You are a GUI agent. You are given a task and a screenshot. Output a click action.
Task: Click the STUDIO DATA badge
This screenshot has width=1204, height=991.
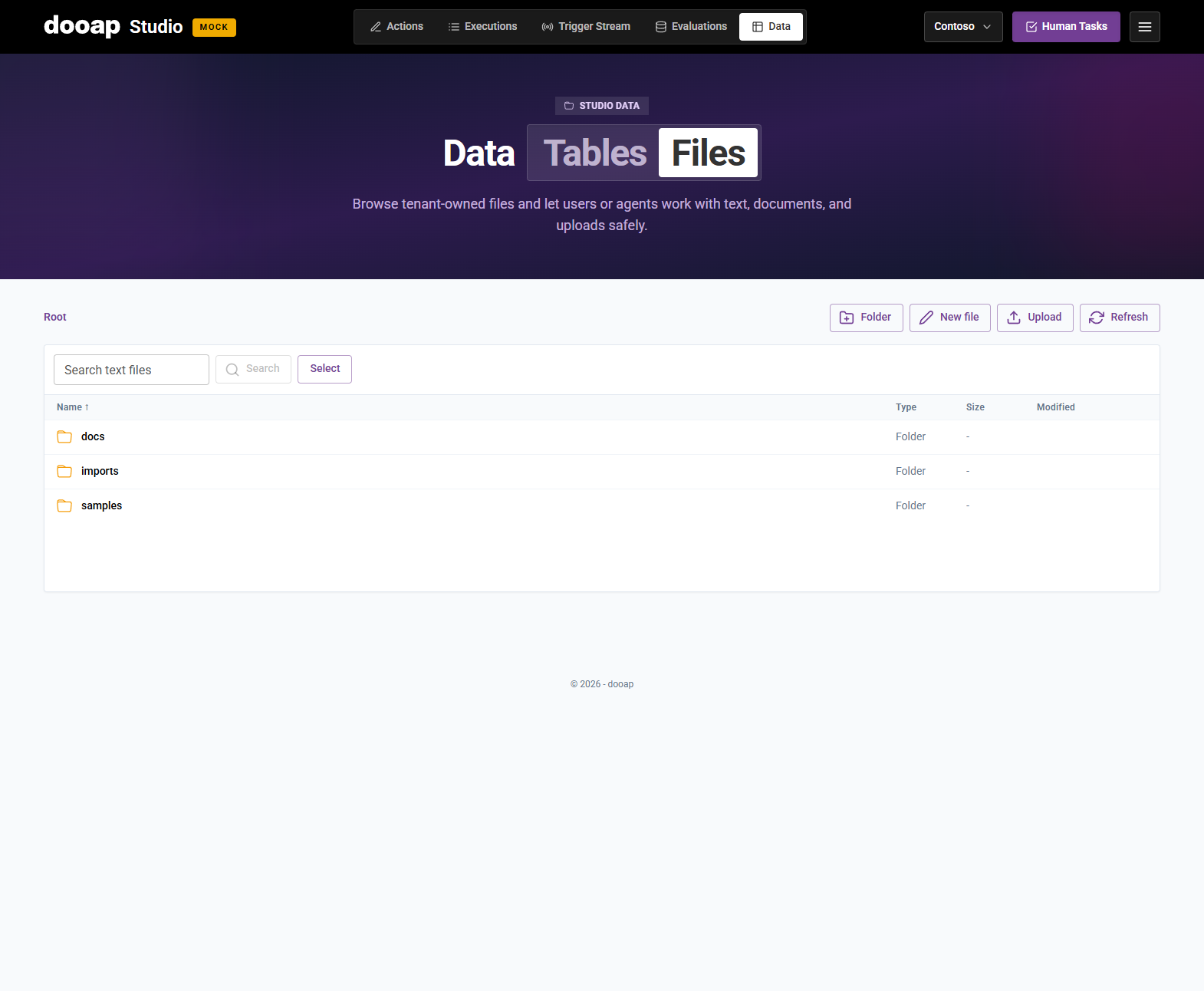602,106
